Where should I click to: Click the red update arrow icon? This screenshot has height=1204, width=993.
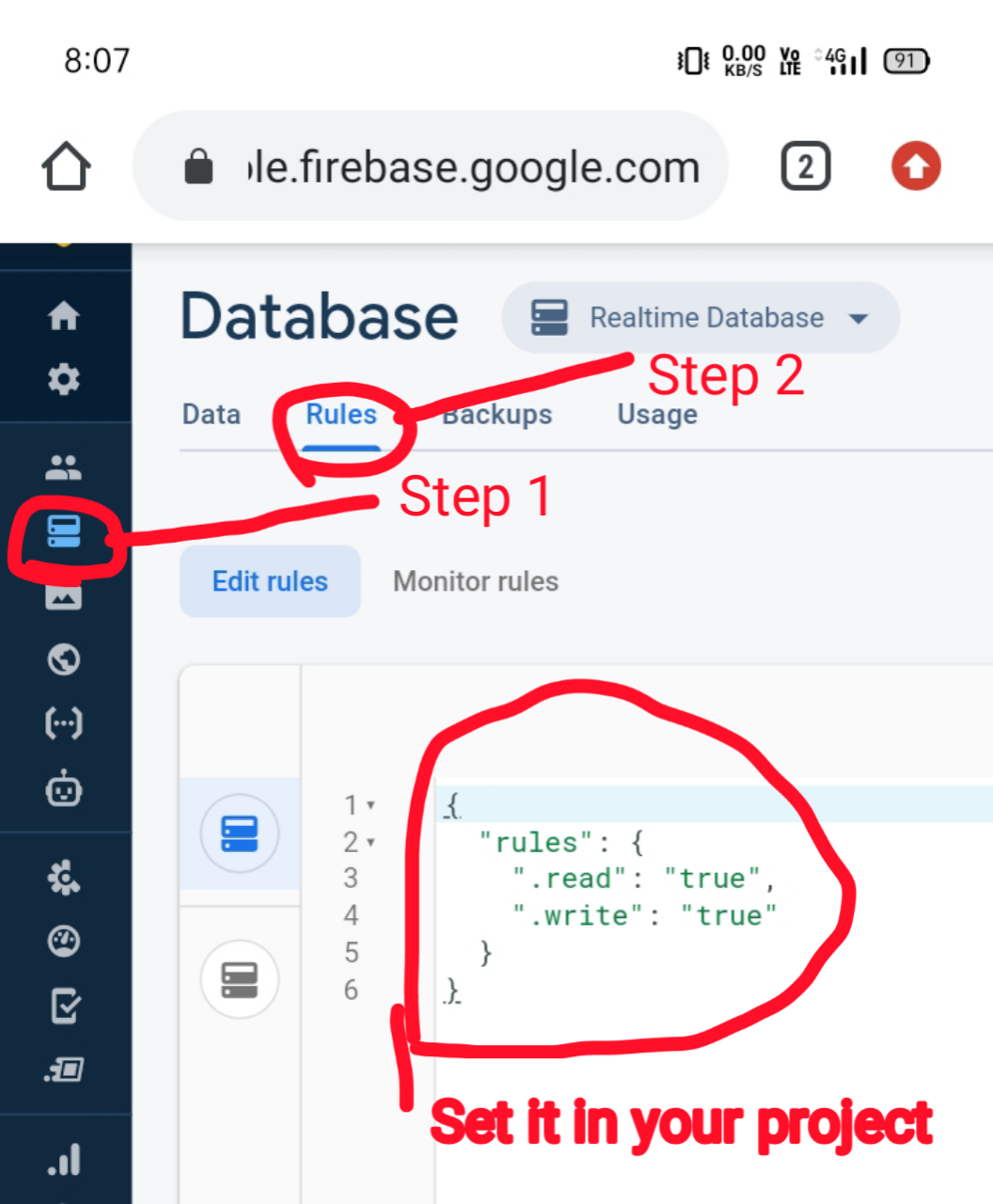[916, 166]
